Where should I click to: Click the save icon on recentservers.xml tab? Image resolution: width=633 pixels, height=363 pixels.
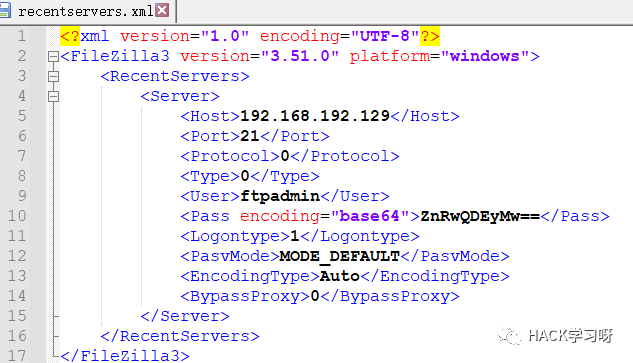click(x=4, y=10)
